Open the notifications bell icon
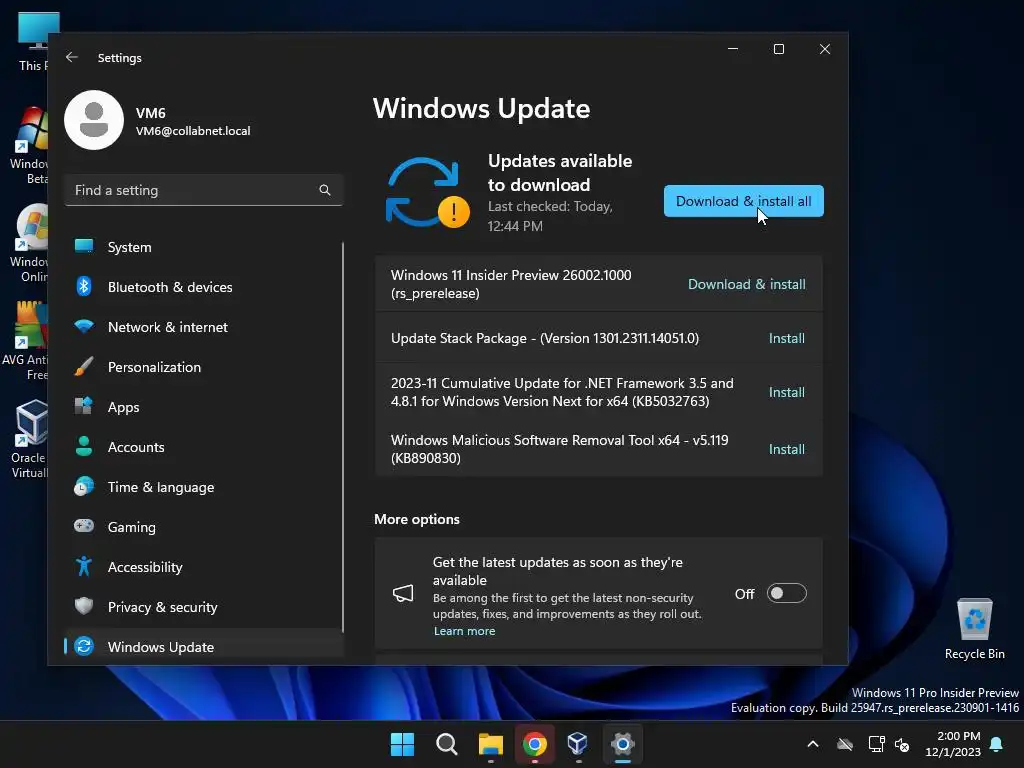This screenshot has height=768, width=1024. click(997, 744)
